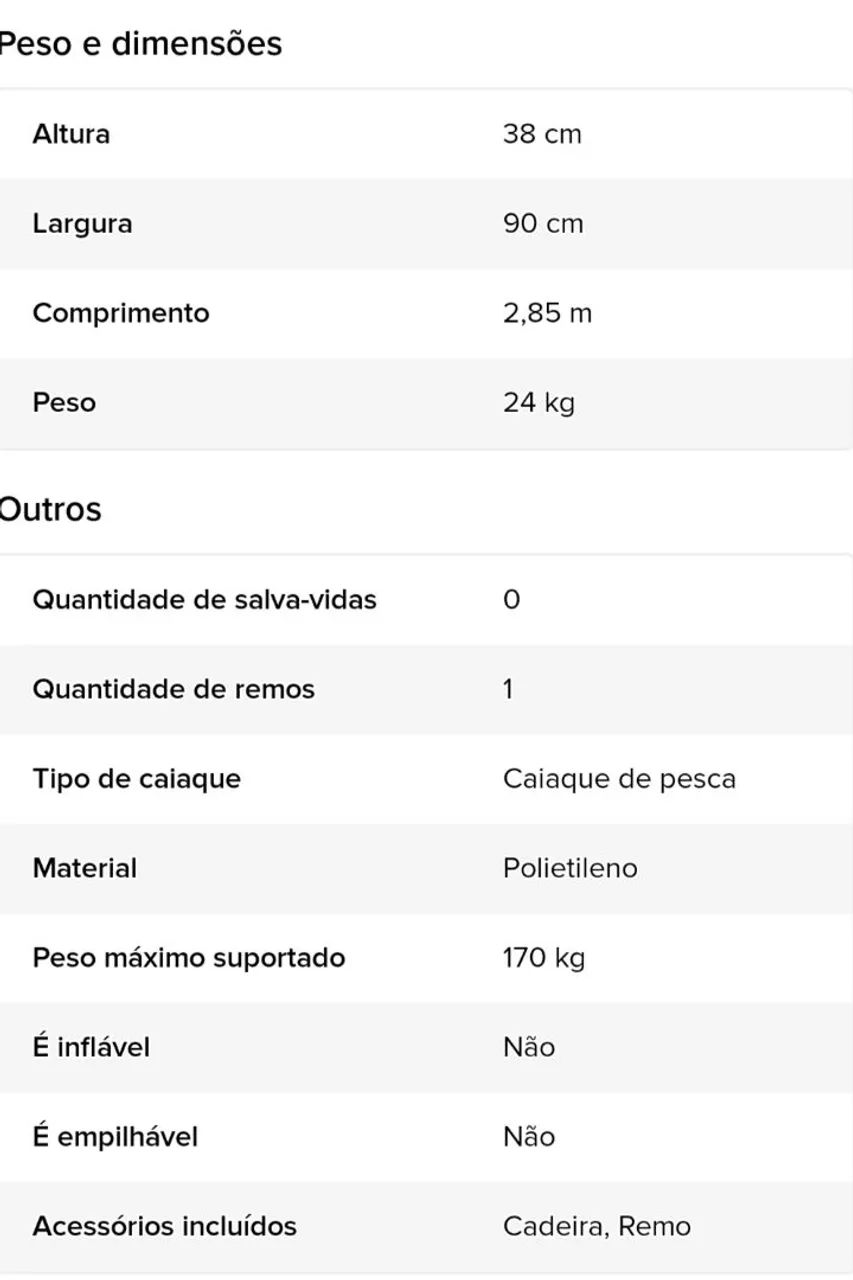Select the "Material" row label
This screenshot has width=853, height=1280.
pos(84,868)
